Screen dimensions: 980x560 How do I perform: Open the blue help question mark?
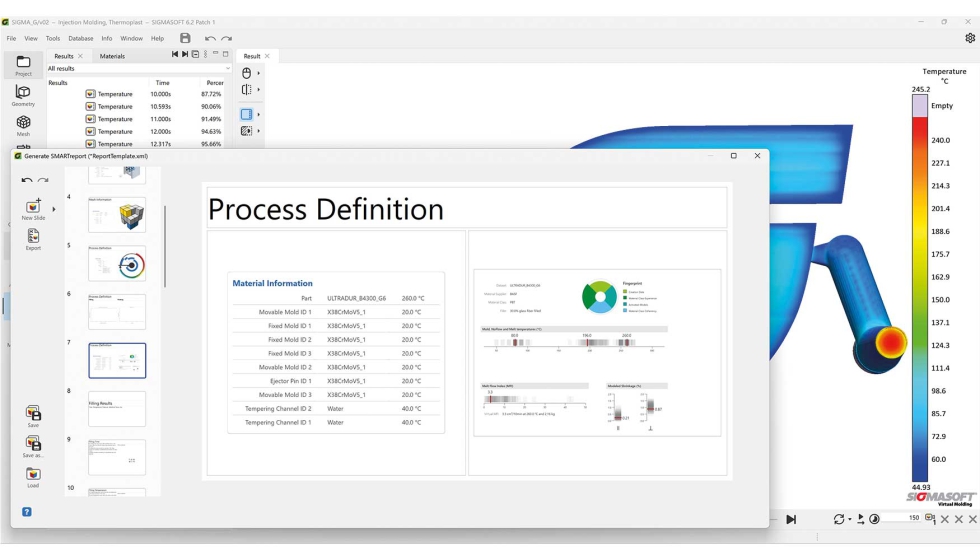pyautogui.click(x=27, y=512)
